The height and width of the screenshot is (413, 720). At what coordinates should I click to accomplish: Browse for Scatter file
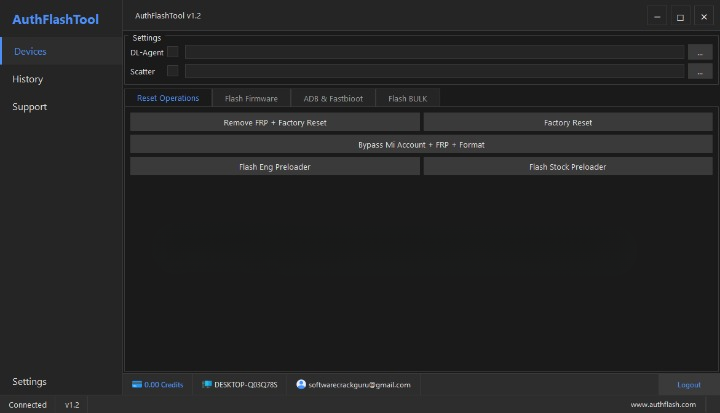pos(700,71)
